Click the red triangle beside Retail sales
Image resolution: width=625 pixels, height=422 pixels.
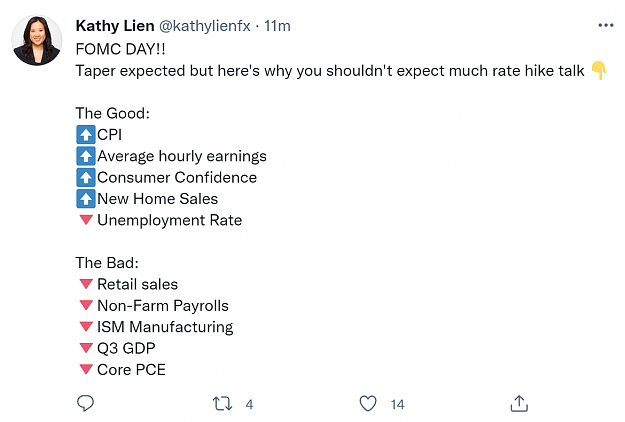coord(86,284)
